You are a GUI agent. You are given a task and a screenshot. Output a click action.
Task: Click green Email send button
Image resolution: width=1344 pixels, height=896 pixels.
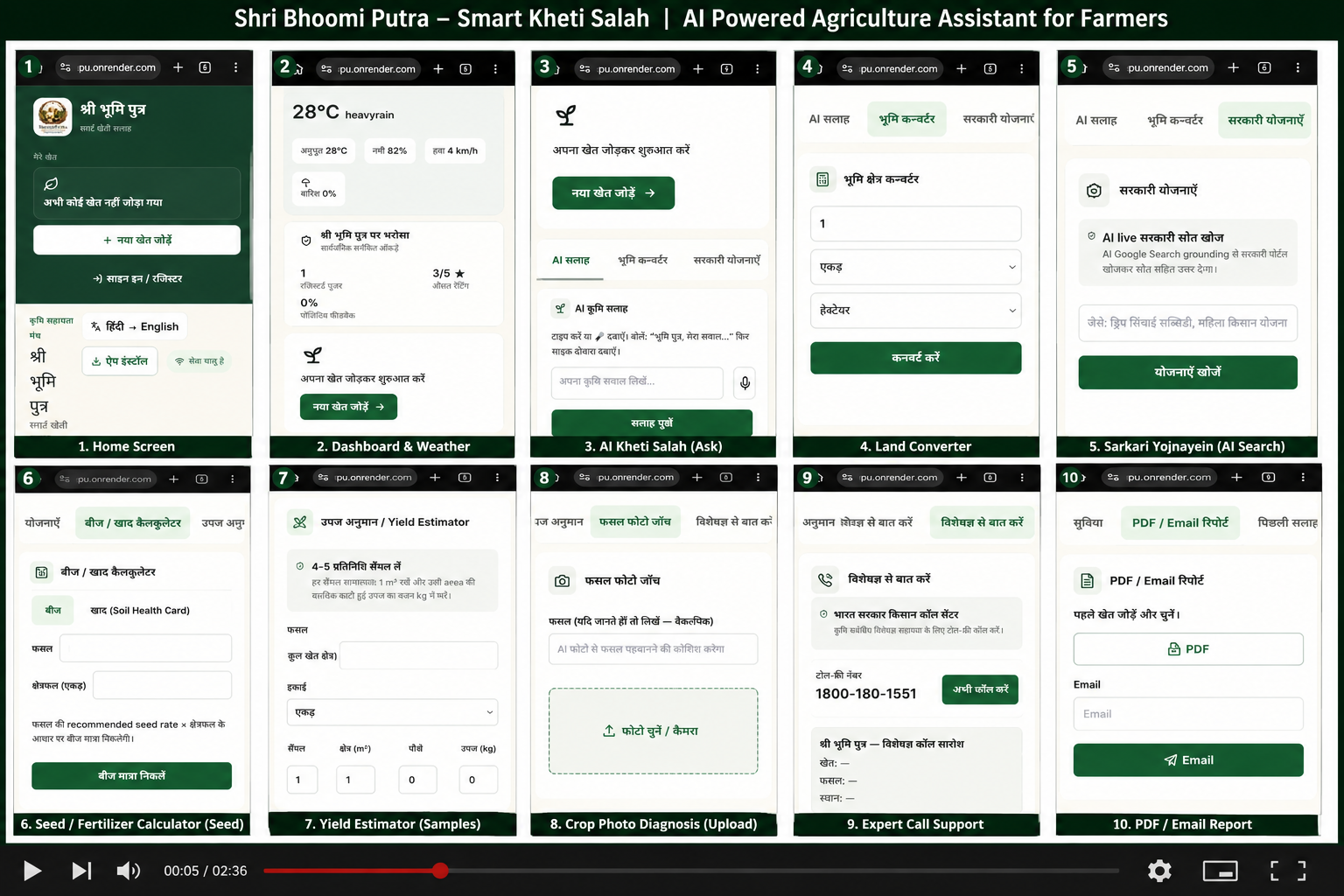click(x=1188, y=760)
